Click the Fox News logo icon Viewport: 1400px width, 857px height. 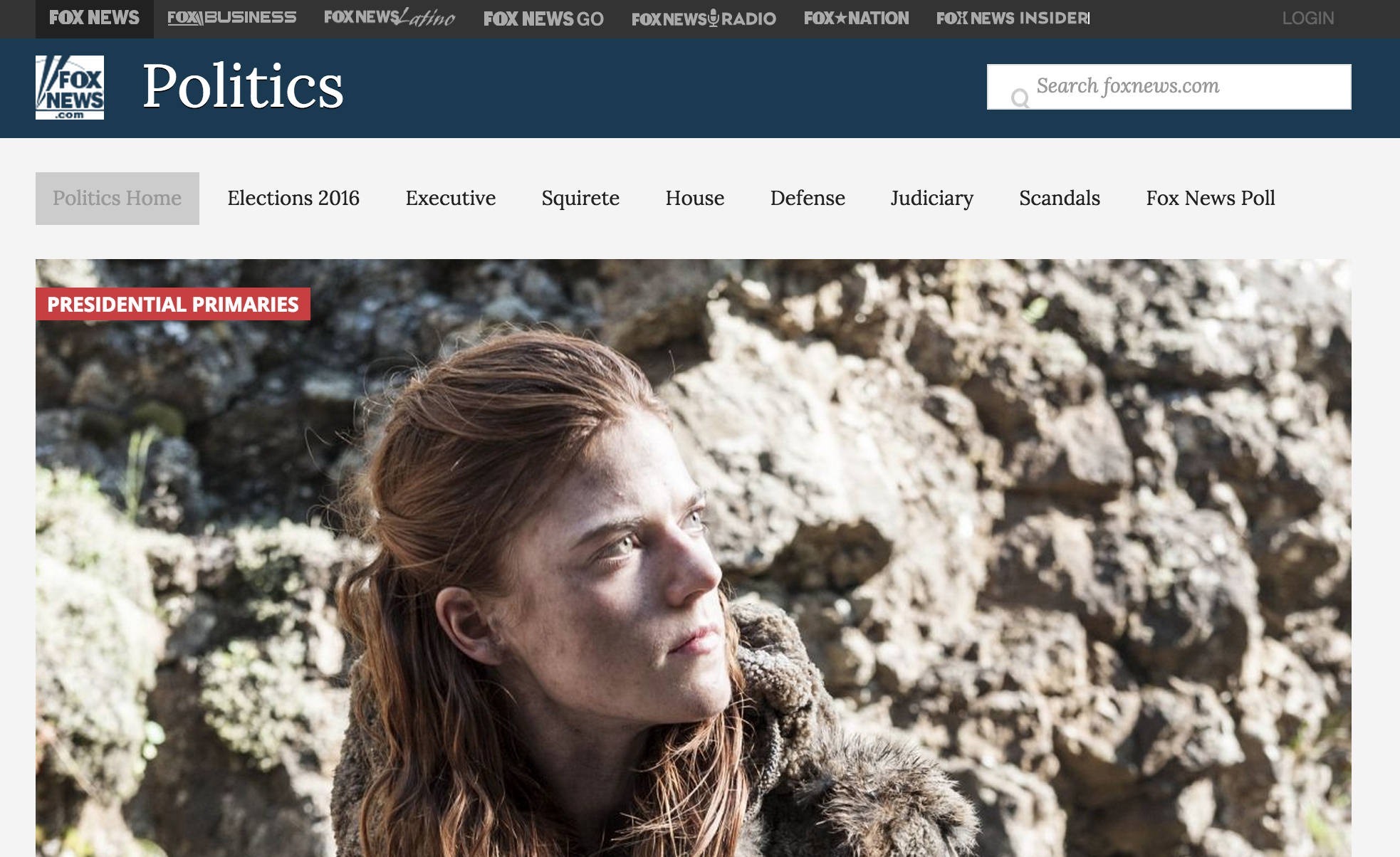70,87
